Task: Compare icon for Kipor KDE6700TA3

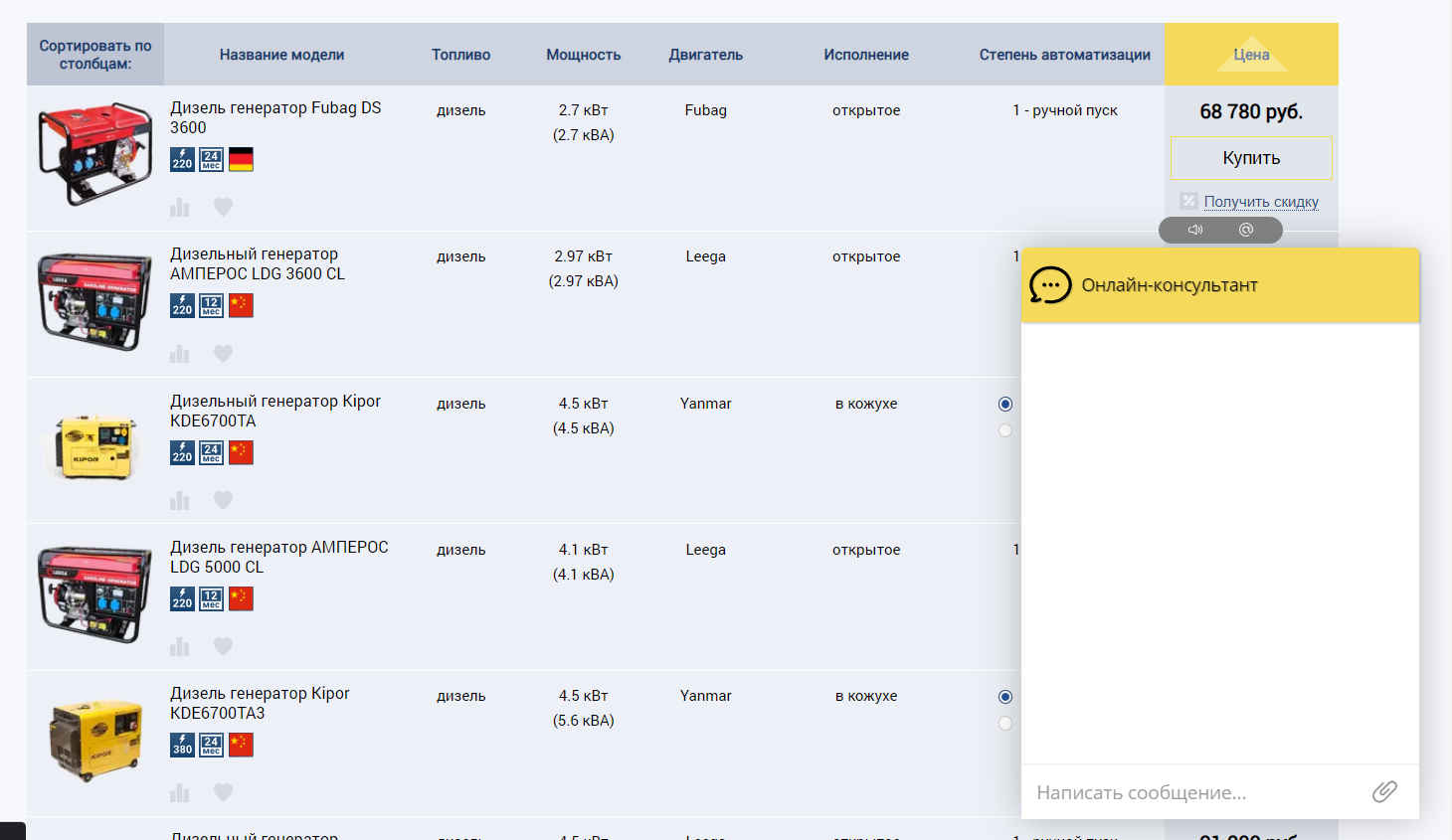Action: 179,793
